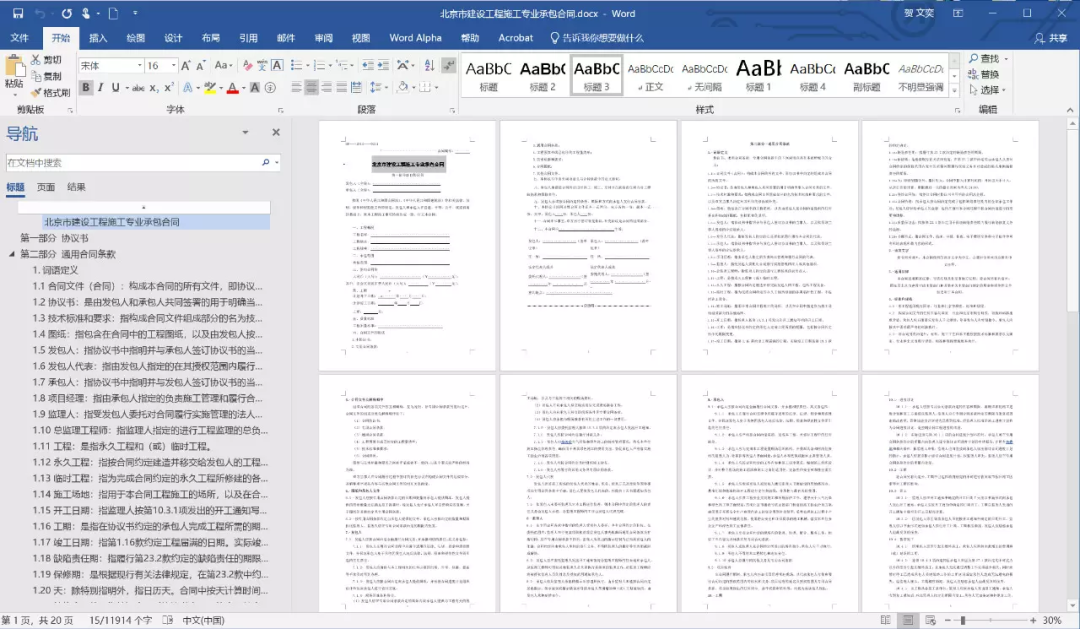Open Change Case Aa dropdown
1080x629 pixels.
click(x=223, y=65)
